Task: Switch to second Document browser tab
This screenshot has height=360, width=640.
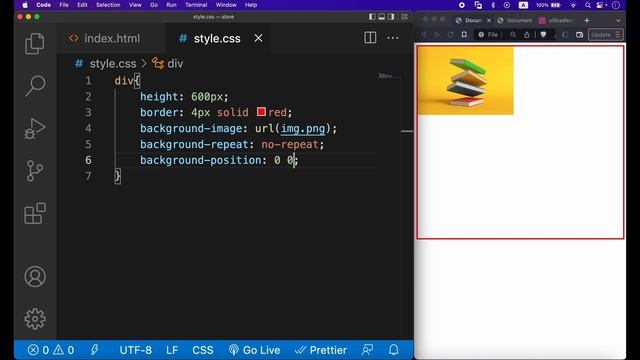Action: pyautogui.click(x=515, y=20)
